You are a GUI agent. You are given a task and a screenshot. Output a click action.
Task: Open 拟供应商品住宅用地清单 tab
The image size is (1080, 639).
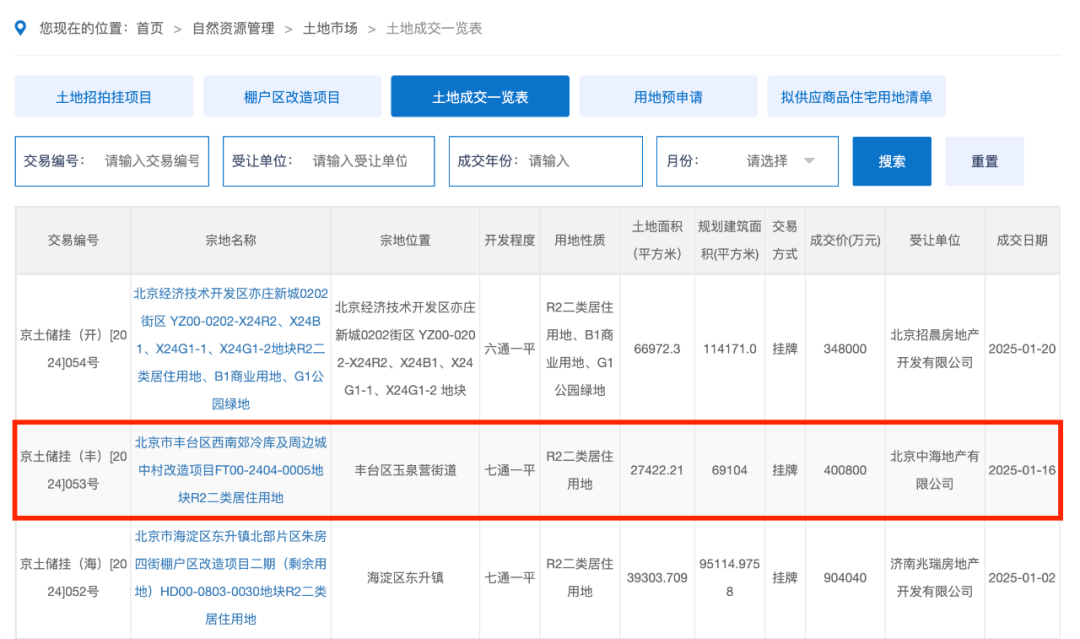tap(856, 97)
